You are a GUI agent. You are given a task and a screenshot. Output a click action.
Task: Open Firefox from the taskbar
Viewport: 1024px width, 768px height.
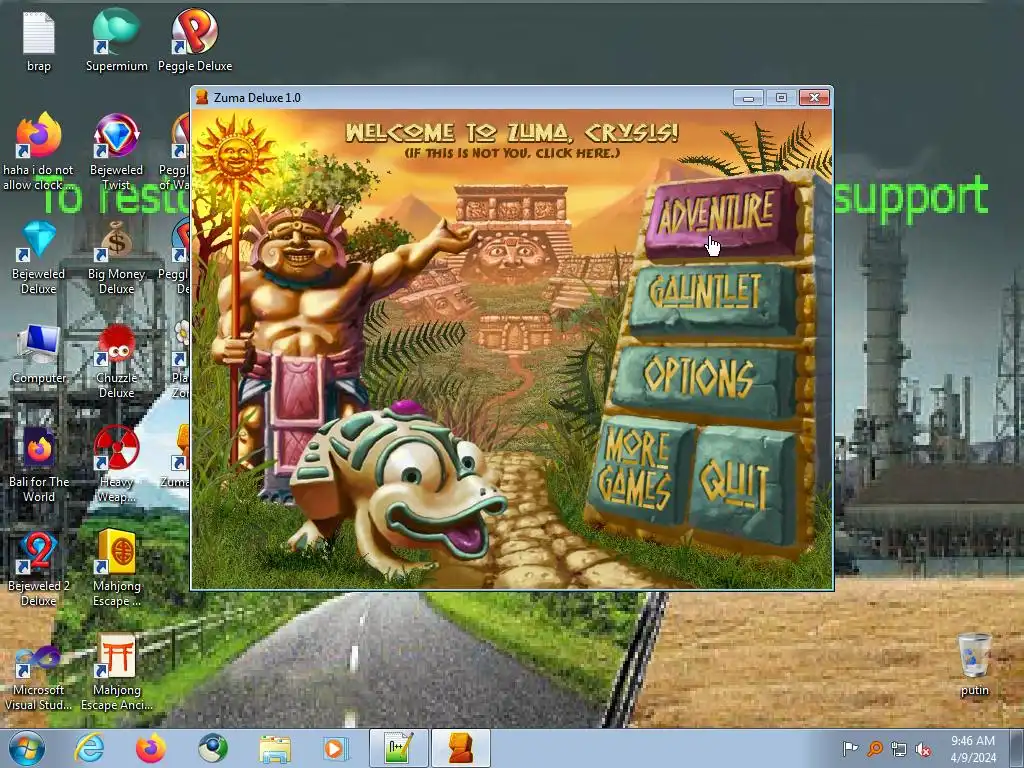(150, 748)
